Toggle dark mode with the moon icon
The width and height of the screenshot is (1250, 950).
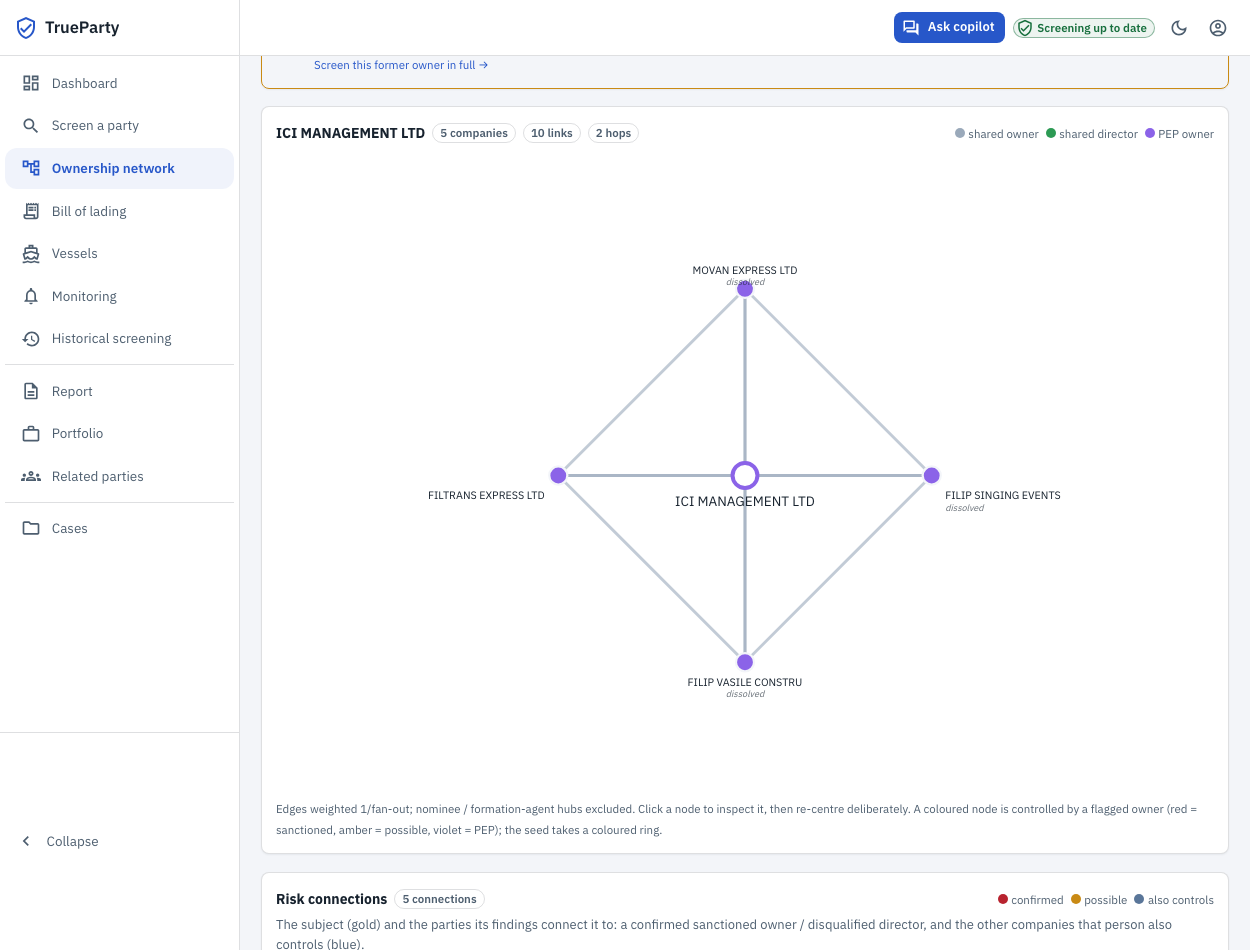pos(1179,28)
